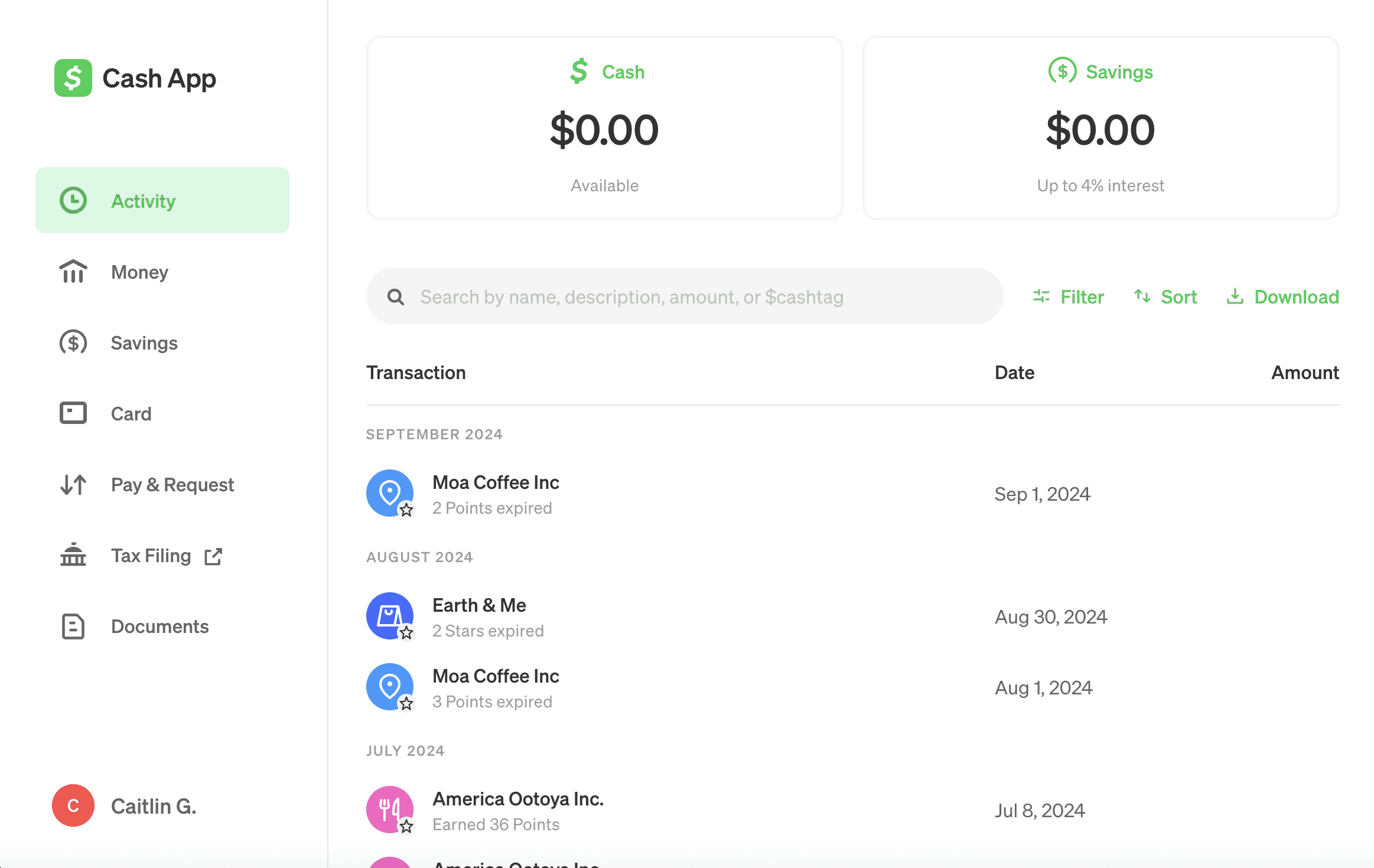Open the Cash balance card
1374x868 pixels.
click(604, 128)
